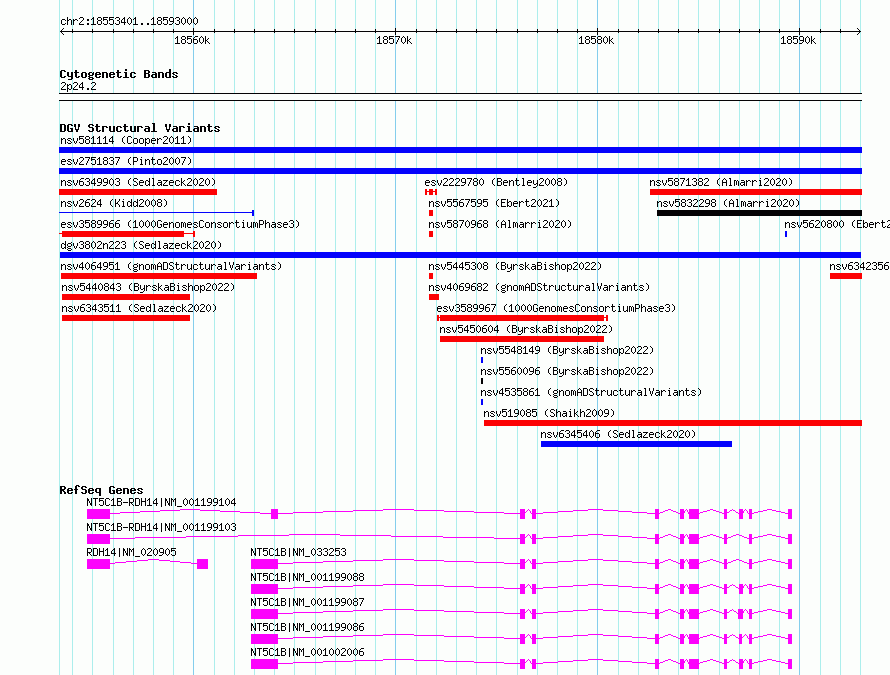Select nsv4535861 (gnomADStructuralVariants) label
The image size is (890, 675).
591,392
